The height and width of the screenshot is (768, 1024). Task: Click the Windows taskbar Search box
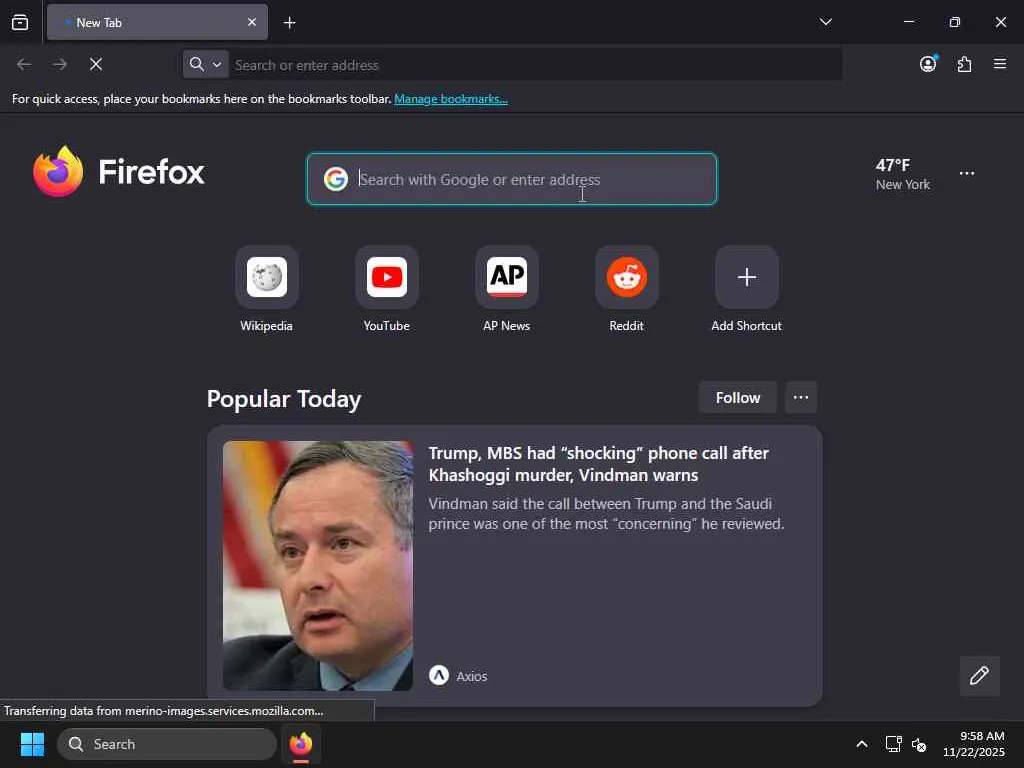point(167,744)
